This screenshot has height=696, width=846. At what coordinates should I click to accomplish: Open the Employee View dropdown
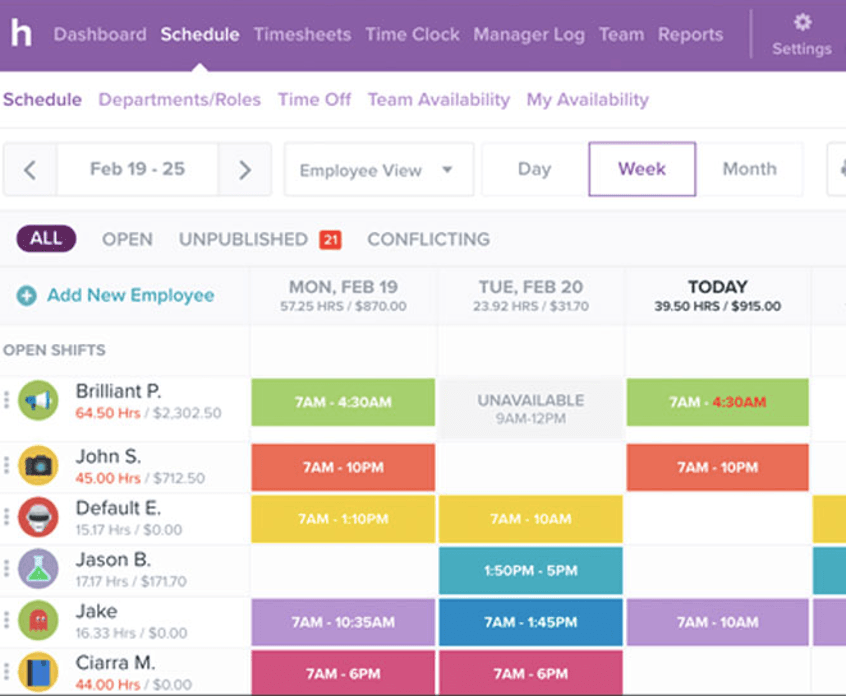378,169
